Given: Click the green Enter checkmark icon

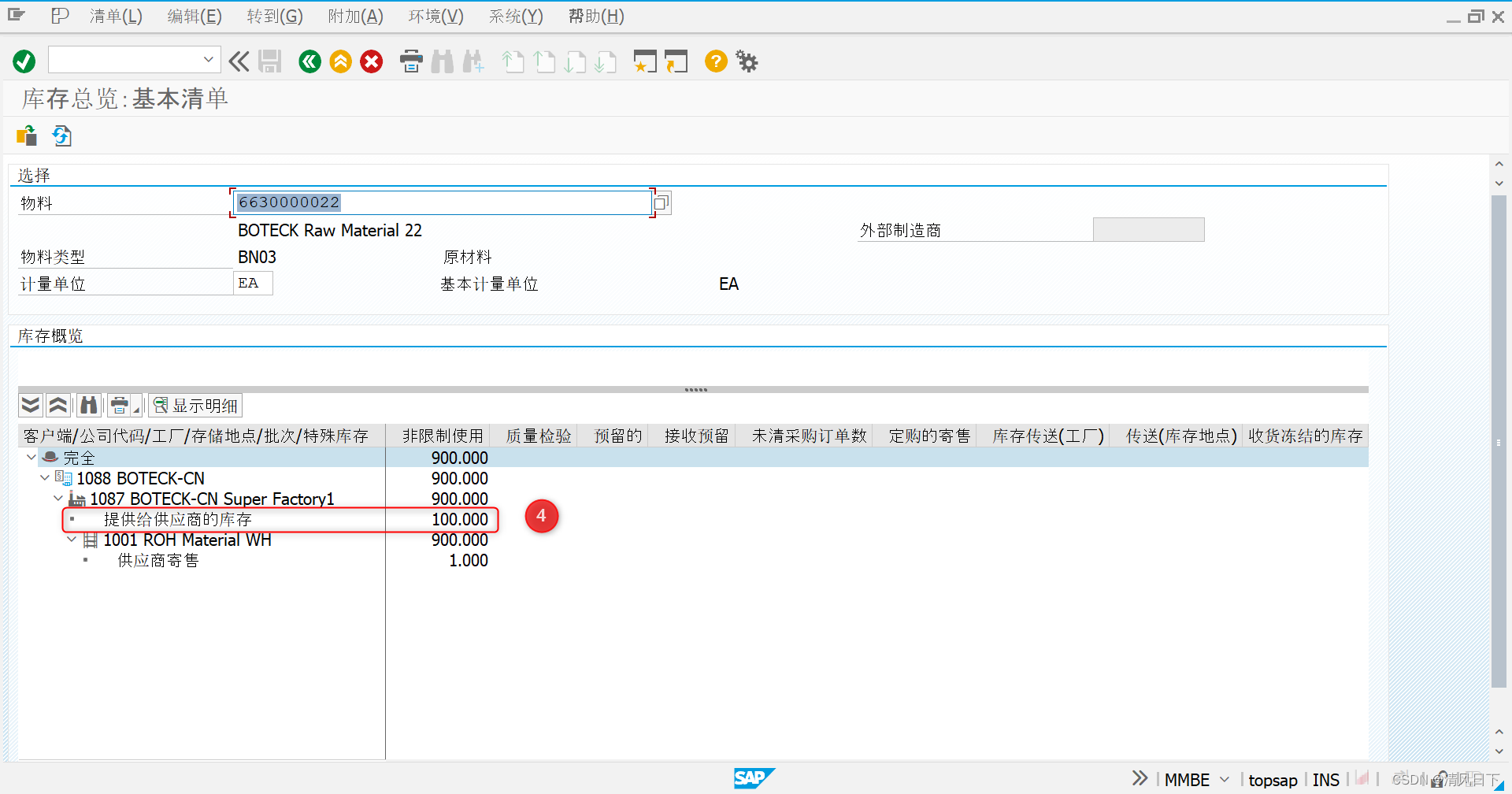Looking at the screenshot, I should click(x=24, y=61).
